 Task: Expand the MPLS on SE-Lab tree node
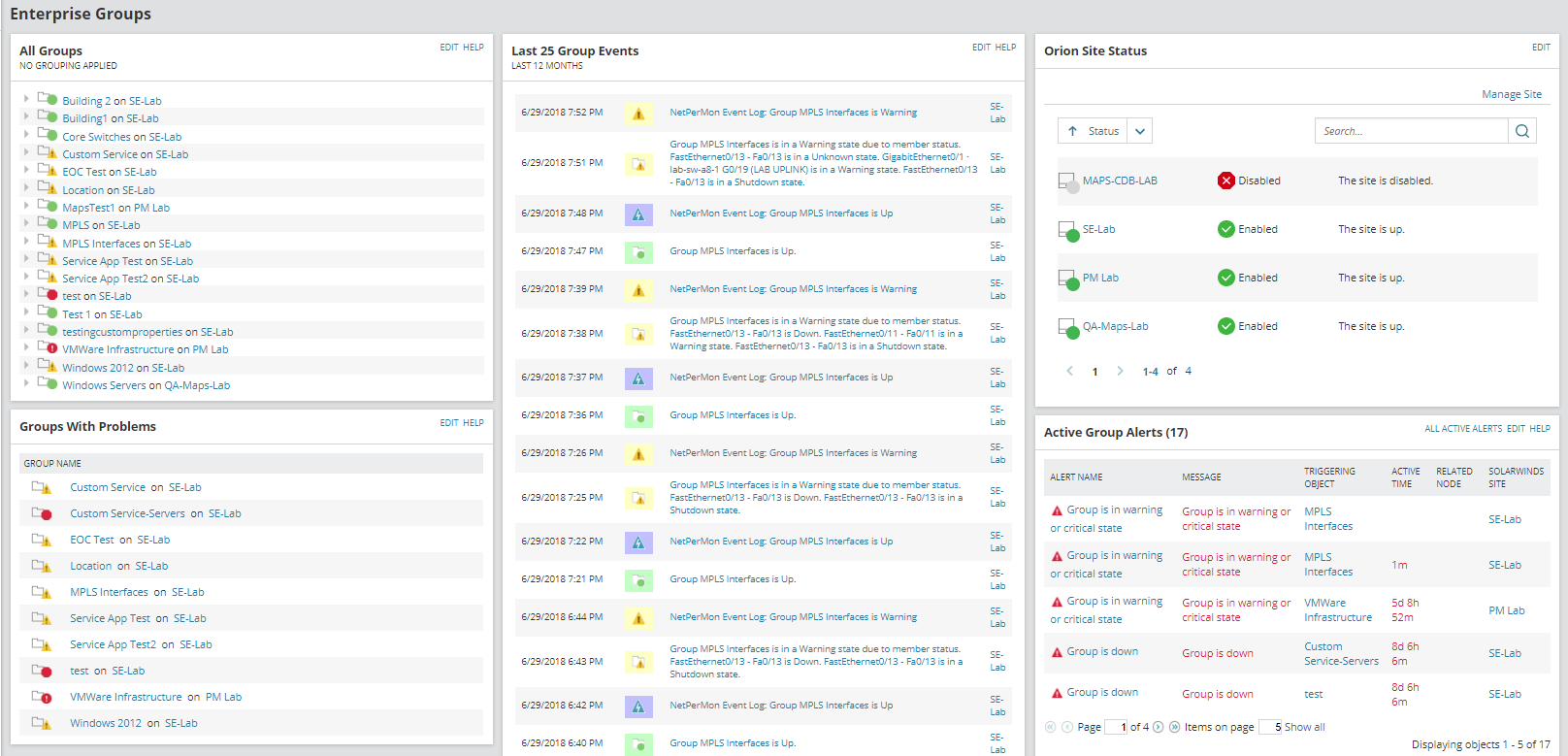coord(26,222)
